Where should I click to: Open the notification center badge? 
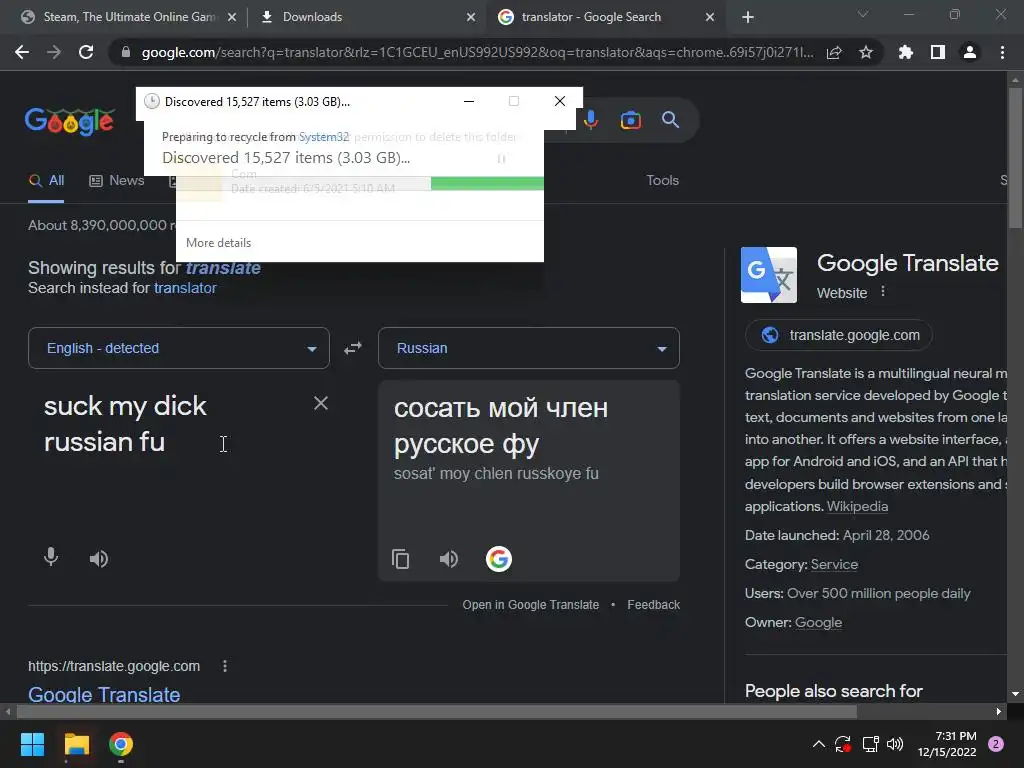pyautogui.click(x=995, y=744)
